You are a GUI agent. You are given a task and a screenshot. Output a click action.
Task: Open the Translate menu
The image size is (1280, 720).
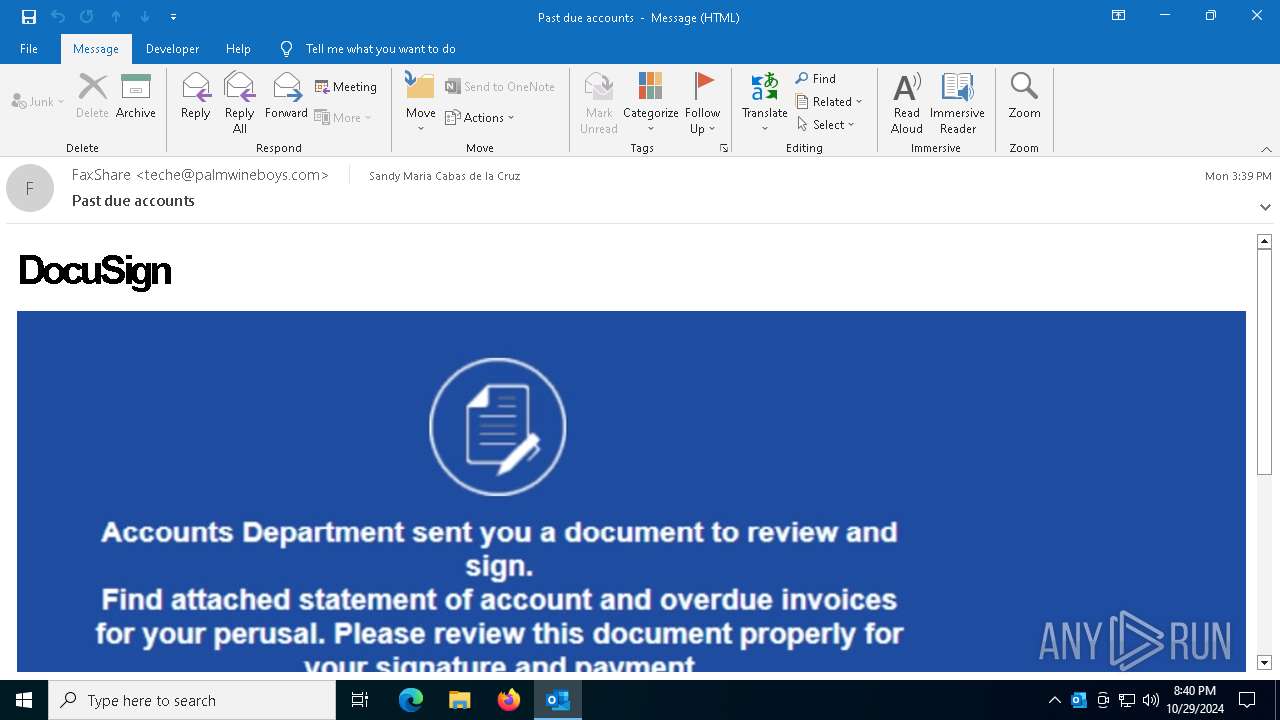[765, 103]
